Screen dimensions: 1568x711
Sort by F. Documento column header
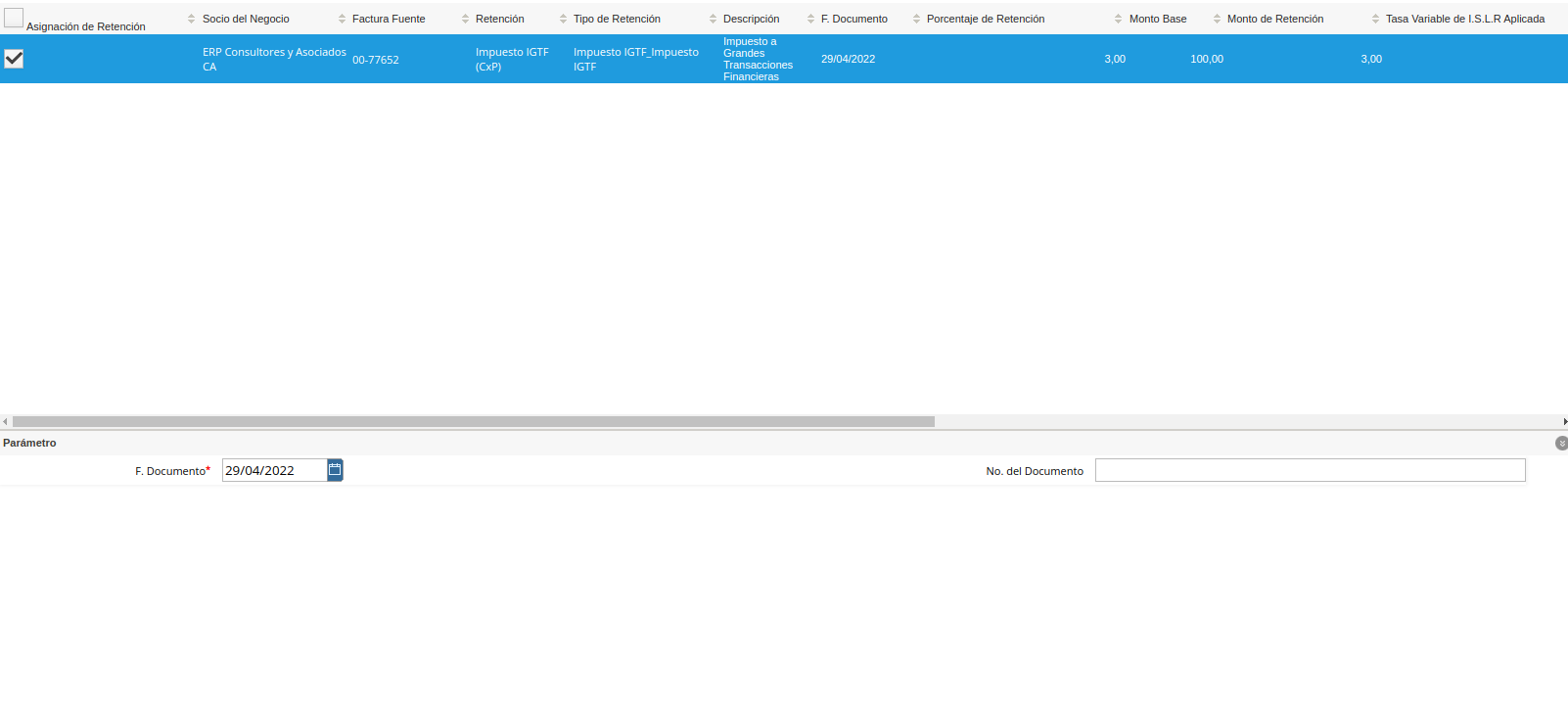point(853,19)
